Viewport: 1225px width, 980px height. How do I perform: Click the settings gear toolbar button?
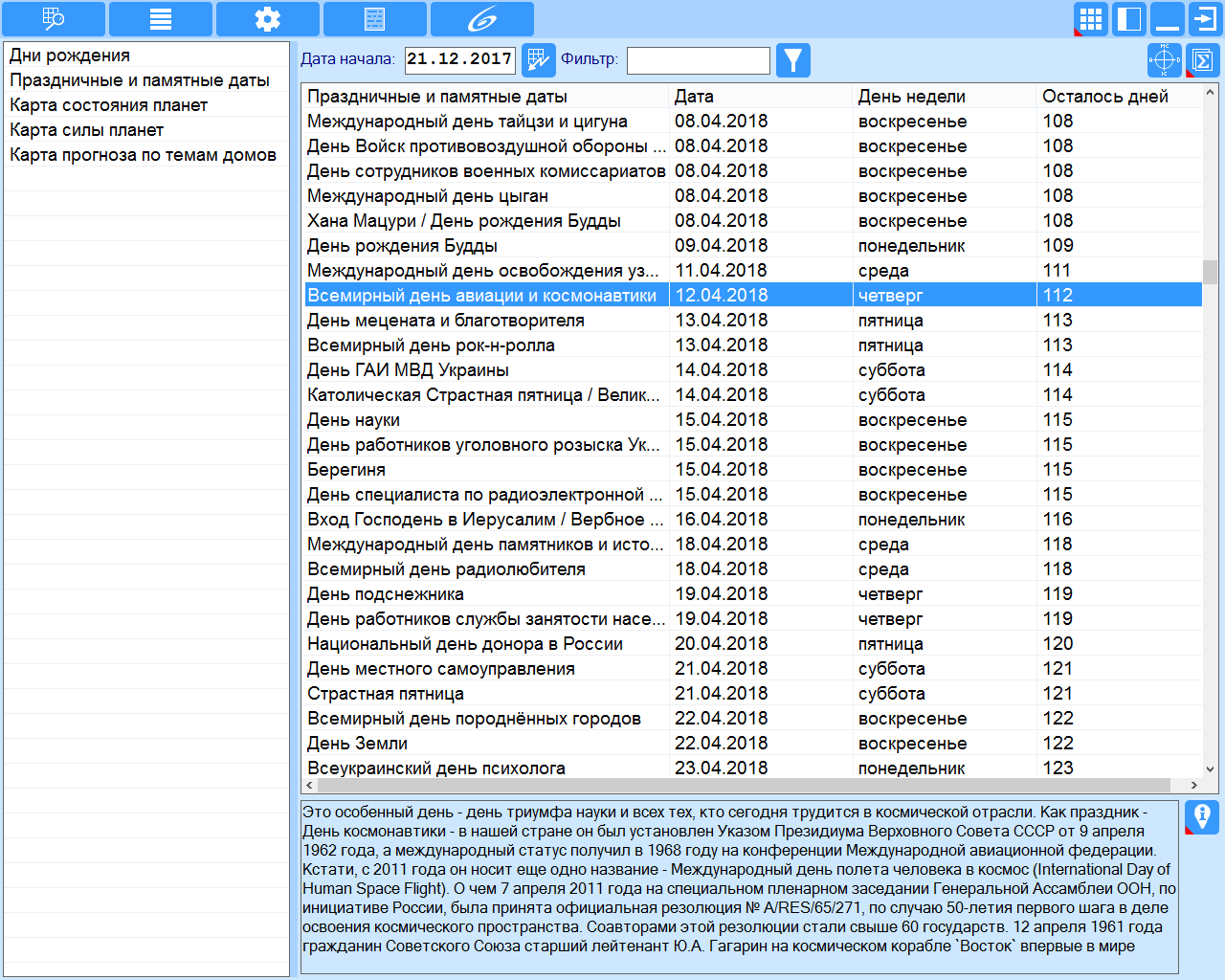click(268, 18)
